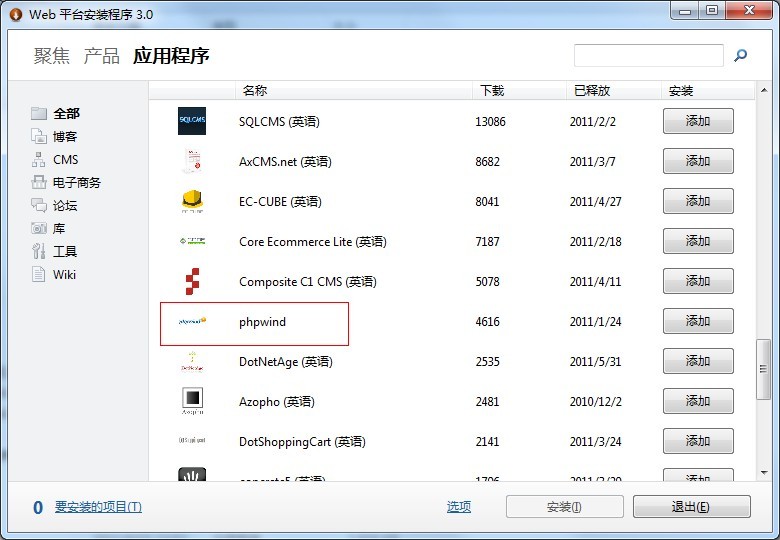The height and width of the screenshot is (540, 780).
Task: Switch to the 聚焦 tab
Action: [52, 56]
